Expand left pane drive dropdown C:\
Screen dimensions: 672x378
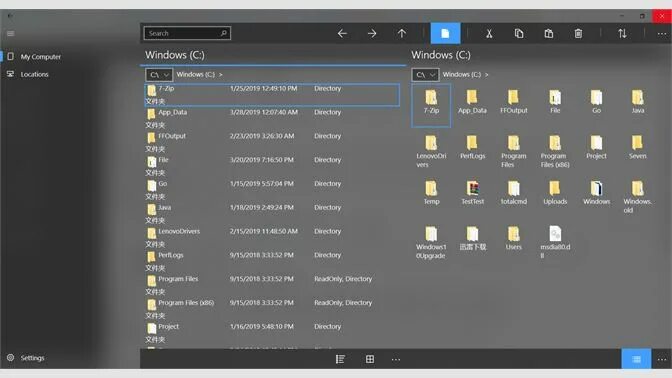point(159,75)
